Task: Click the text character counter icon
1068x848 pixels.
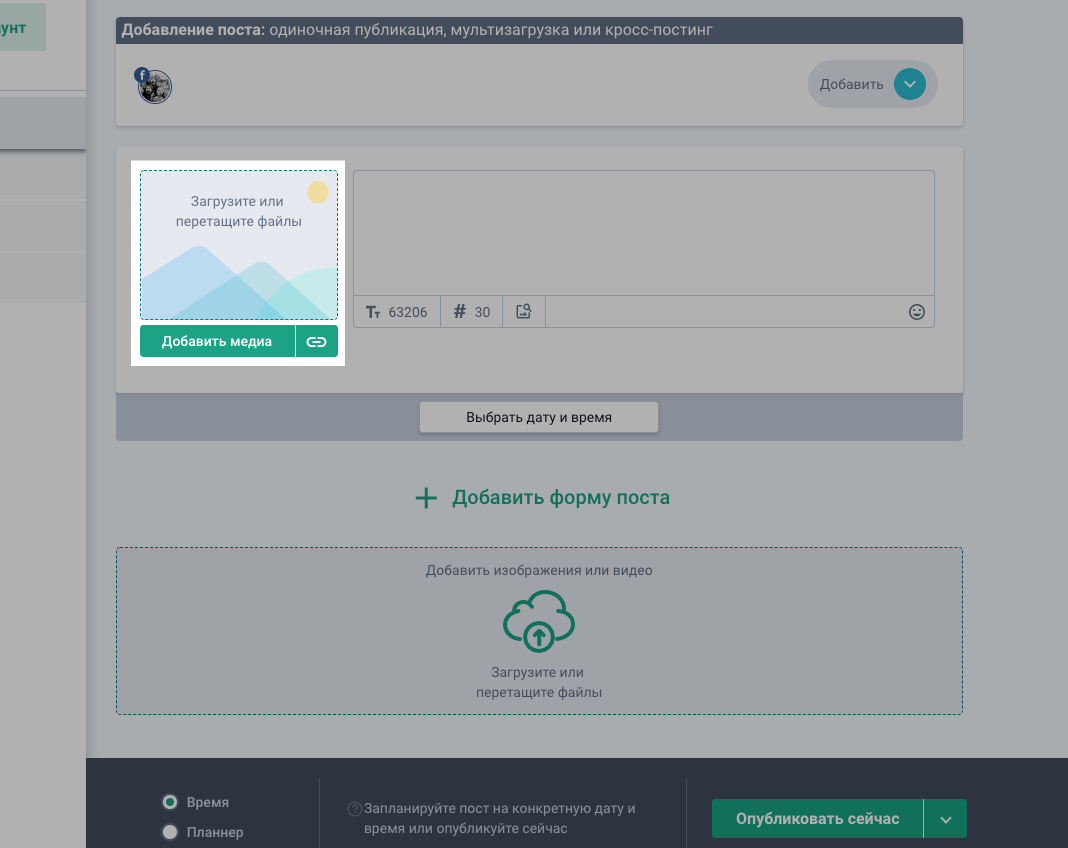Action: (373, 312)
